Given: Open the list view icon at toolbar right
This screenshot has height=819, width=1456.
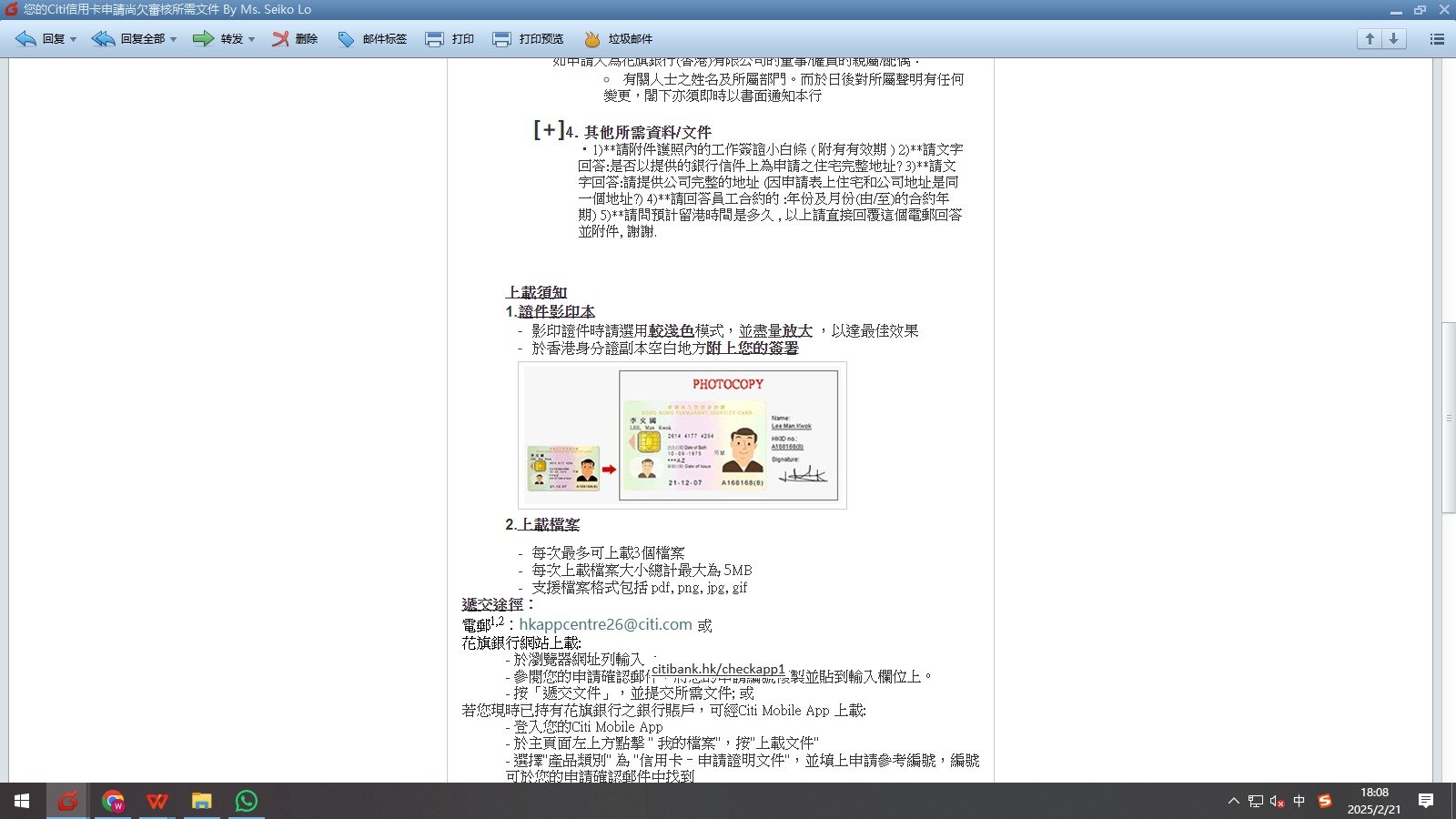Looking at the screenshot, I should pyautogui.click(x=1437, y=39).
